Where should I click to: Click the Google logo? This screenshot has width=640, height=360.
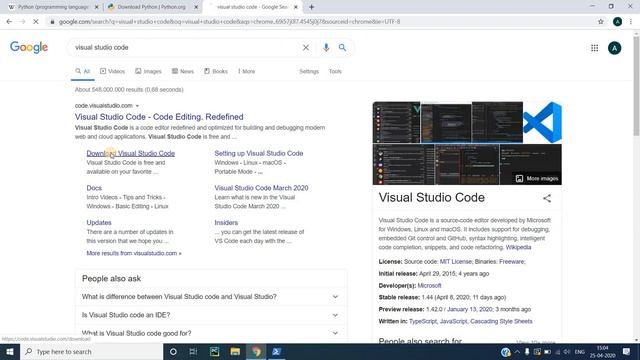coord(29,47)
